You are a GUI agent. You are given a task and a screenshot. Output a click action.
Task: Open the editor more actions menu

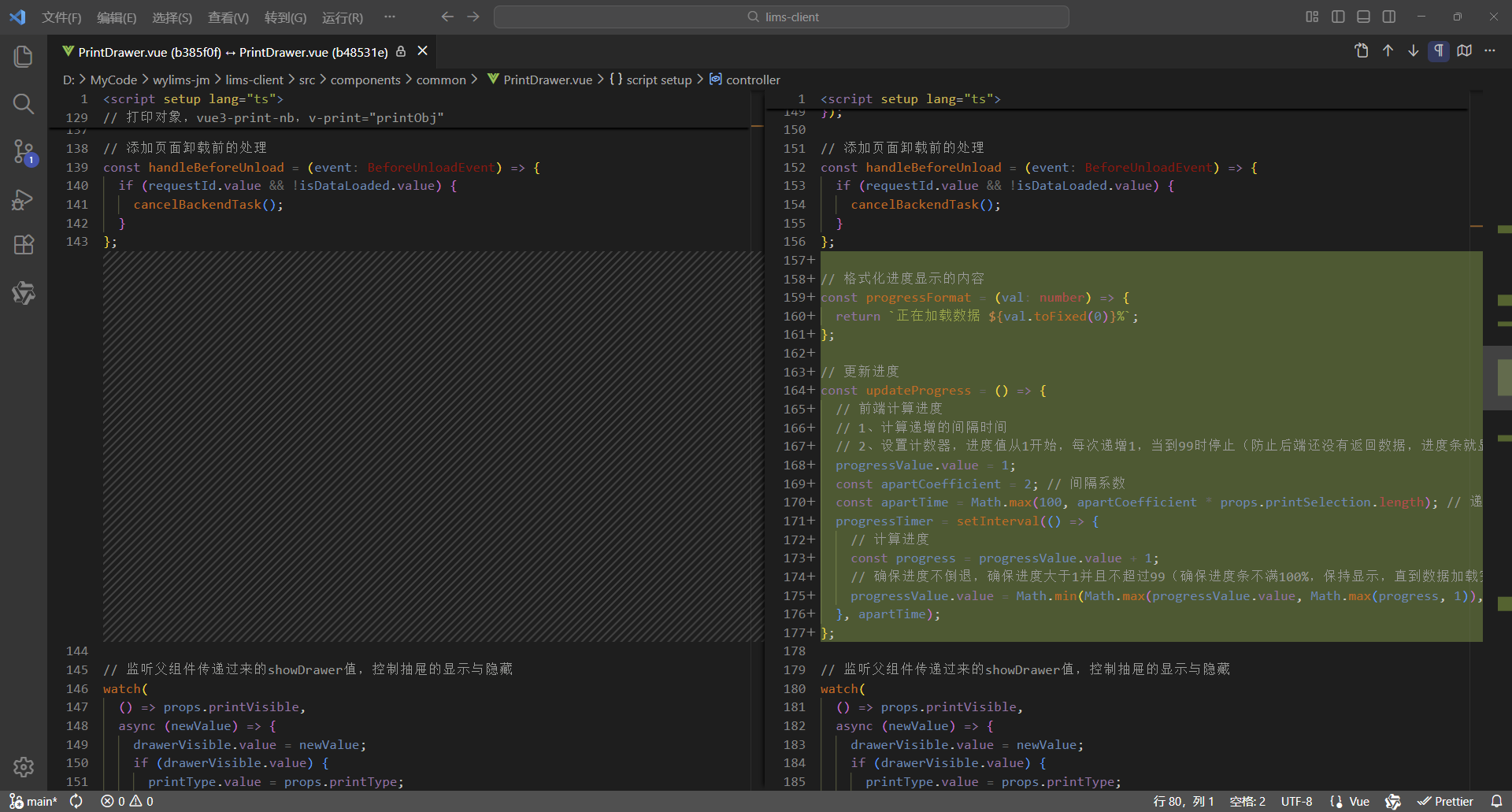pyautogui.click(x=1490, y=50)
